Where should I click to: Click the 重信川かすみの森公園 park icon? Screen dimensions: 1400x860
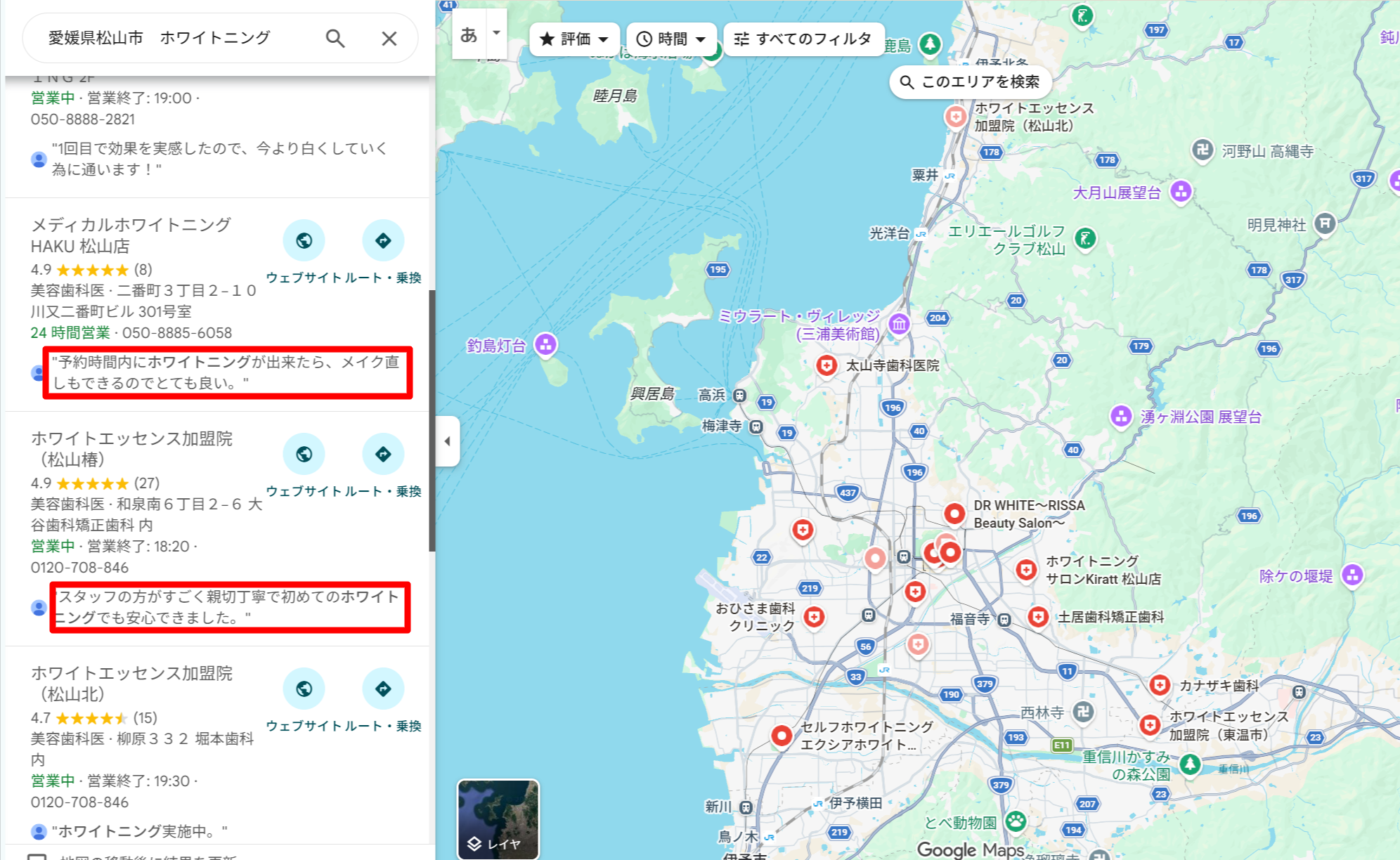[1190, 764]
